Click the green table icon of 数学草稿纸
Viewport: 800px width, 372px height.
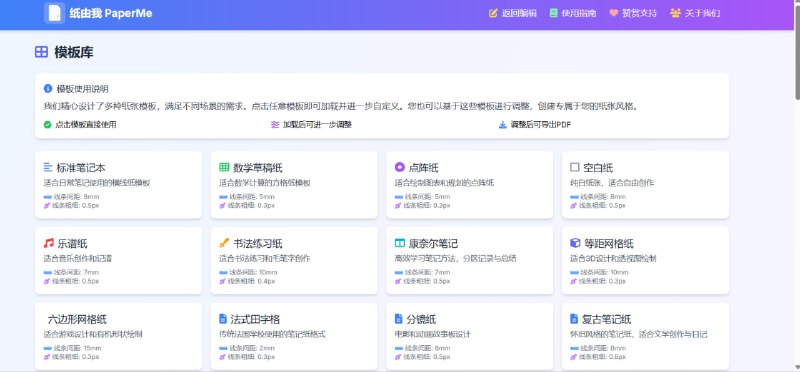(x=224, y=167)
